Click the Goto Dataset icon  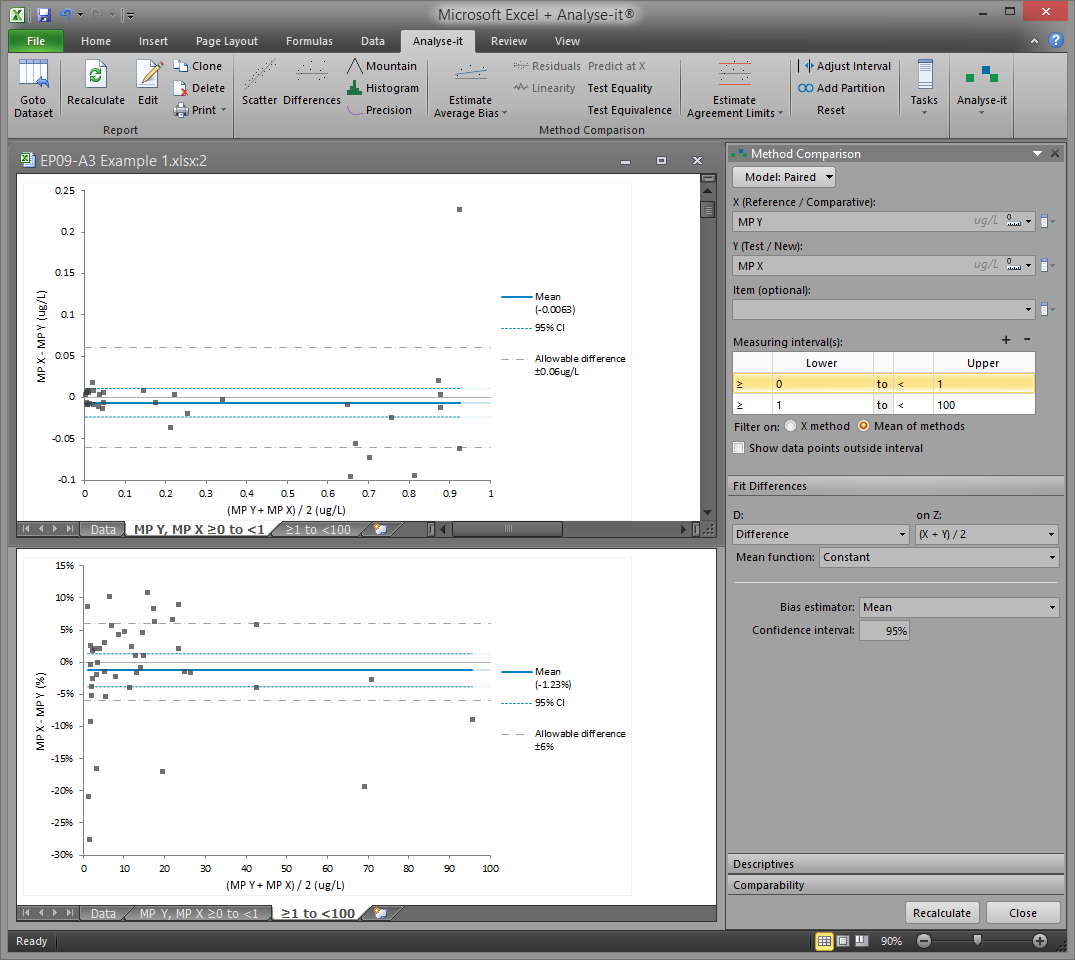coord(33,74)
